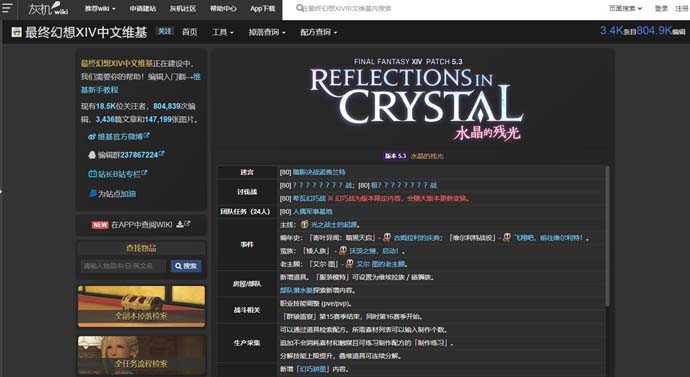
Task: Open the 最终幻想XIV中文维基 title link
Action: tap(86, 32)
